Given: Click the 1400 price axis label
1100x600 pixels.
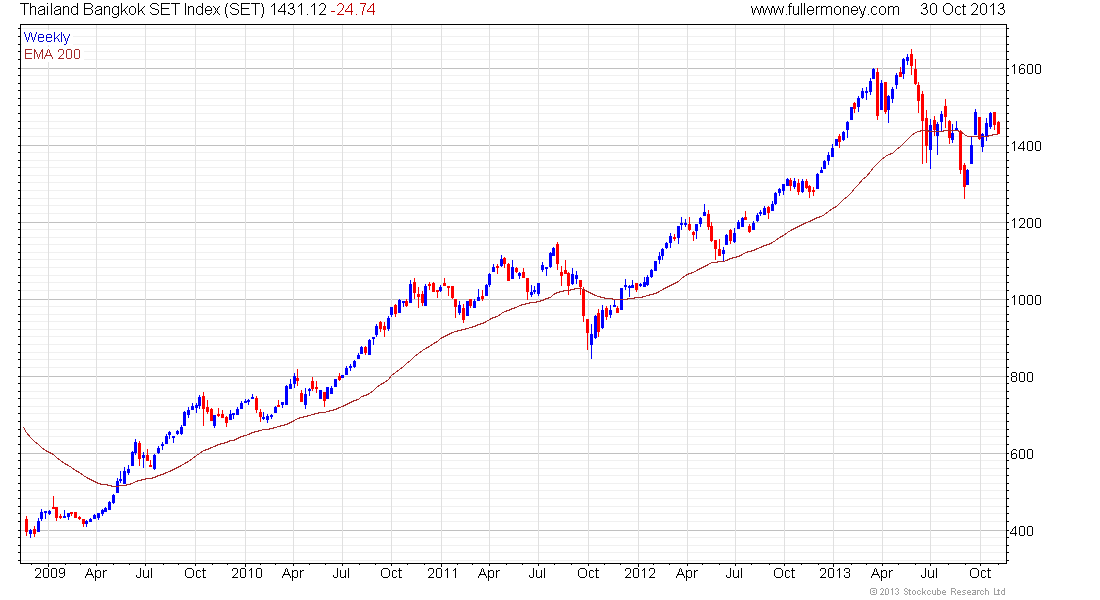Looking at the screenshot, I should (1026, 147).
